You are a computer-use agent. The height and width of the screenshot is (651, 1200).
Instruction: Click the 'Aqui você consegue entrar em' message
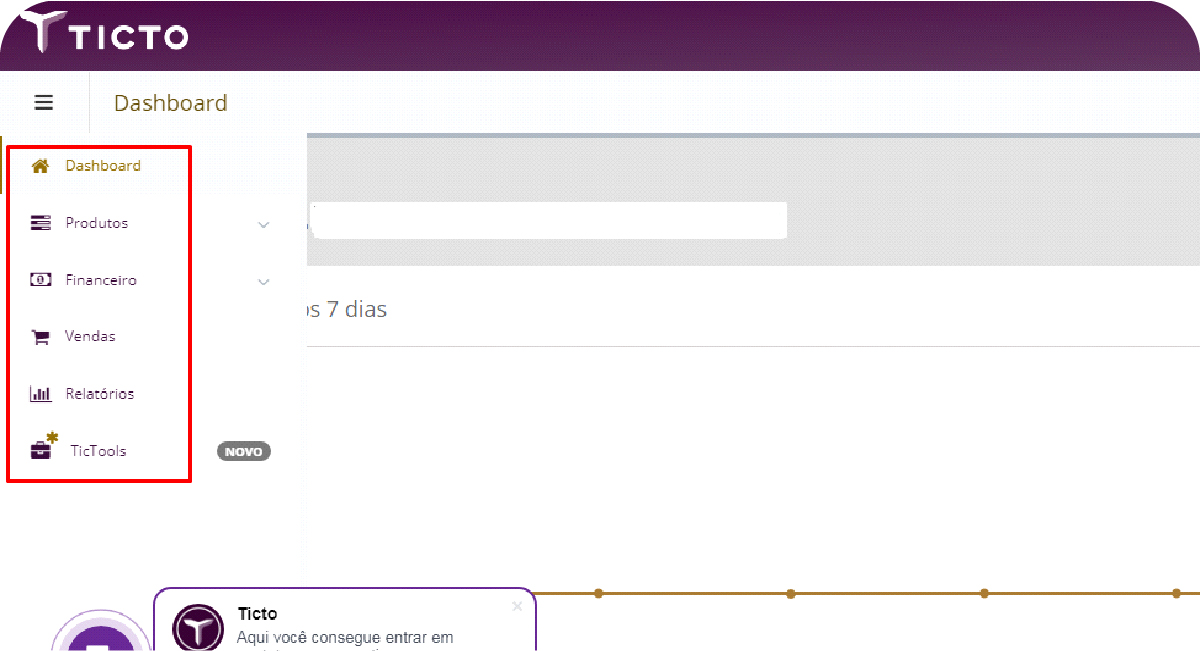[345, 637]
